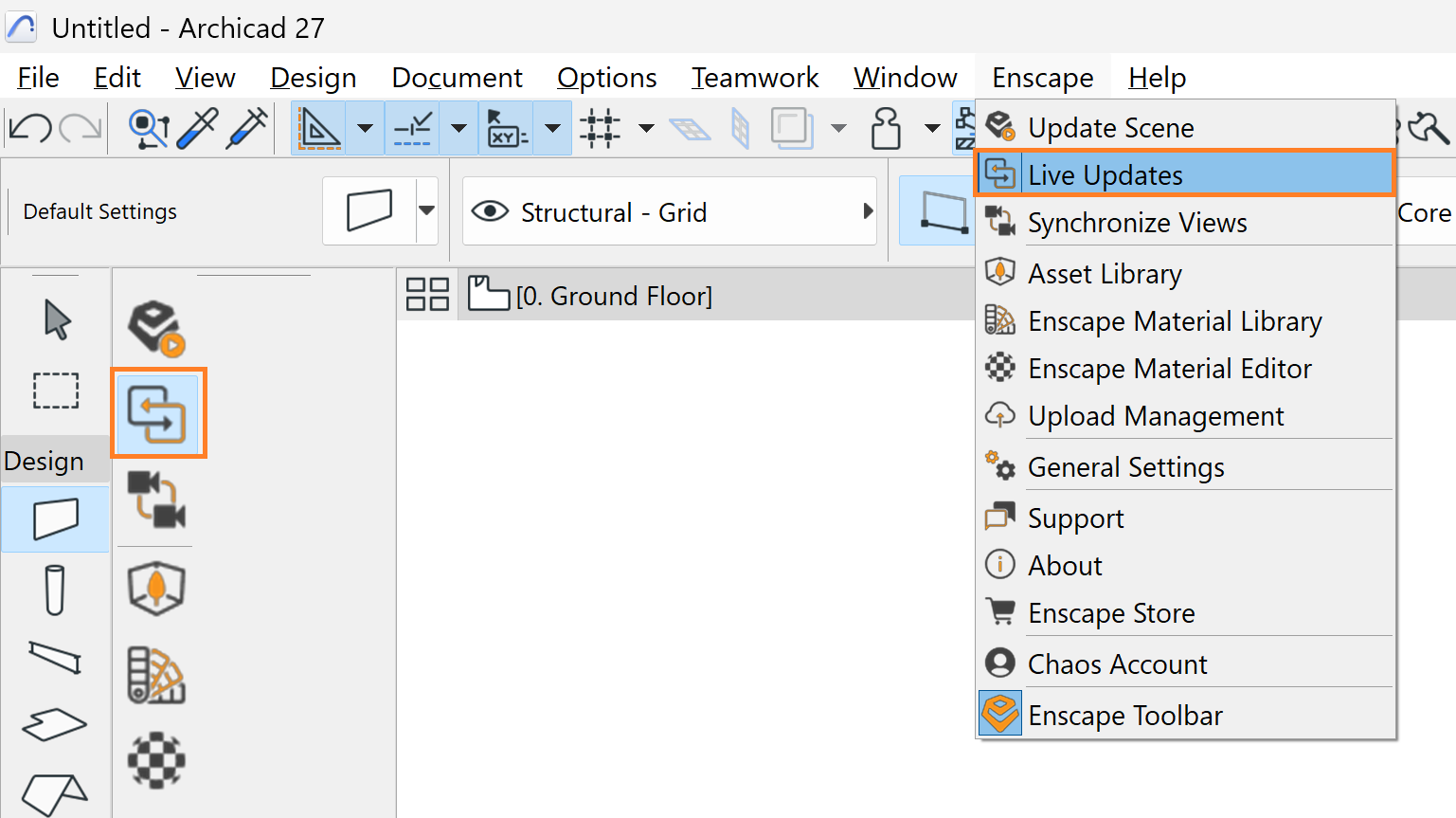Switch to the 0. Ground Floor tab
Screen dimensions: 1456x818
(x=589, y=295)
